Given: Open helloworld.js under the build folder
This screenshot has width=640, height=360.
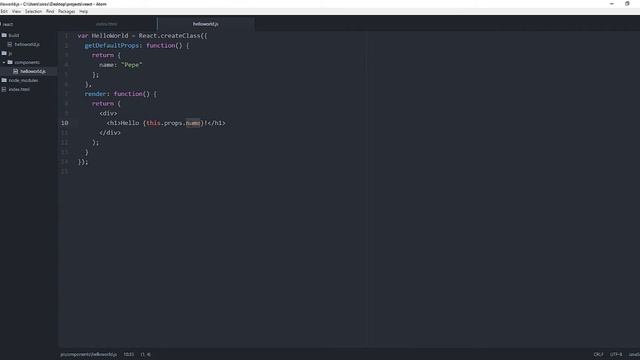Looking at the screenshot, I should coord(27,44).
